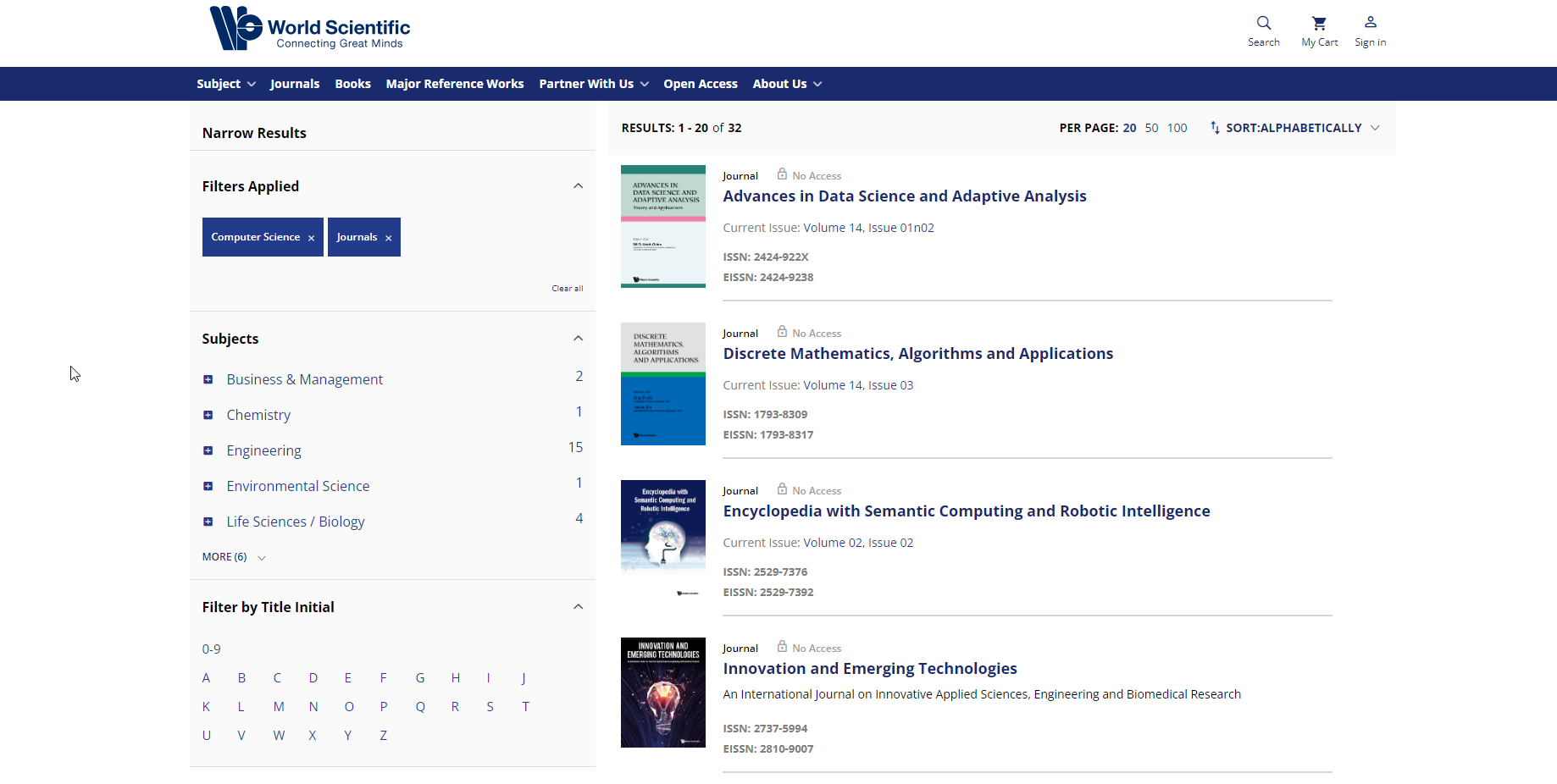The width and height of the screenshot is (1557, 784).
Task: Open current issue Volume 14, Issue 03
Action: (858, 385)
